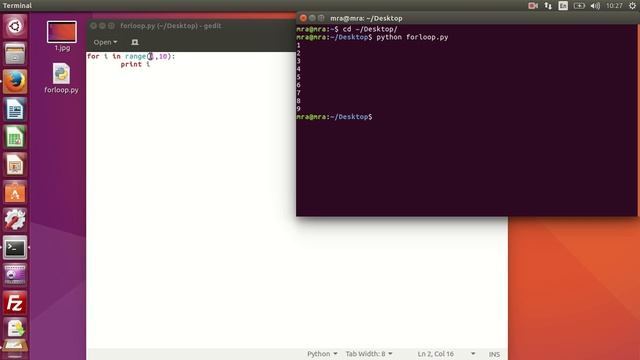Open the download document app in dock
Viewport: 640px width, 360px height.
tap(15, 329)
